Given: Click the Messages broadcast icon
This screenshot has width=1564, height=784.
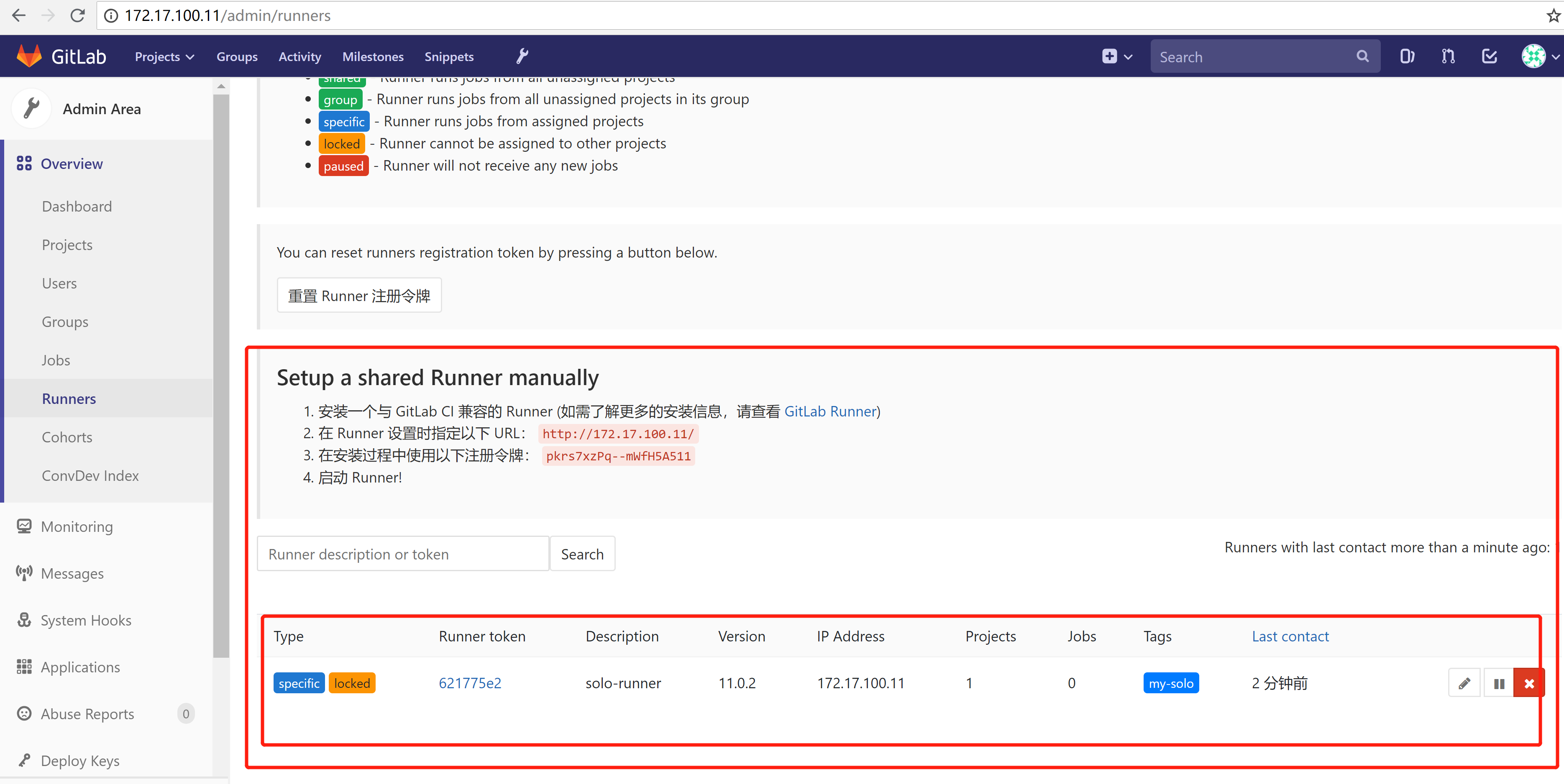Looking at the screenshot, I should (24, 573).
